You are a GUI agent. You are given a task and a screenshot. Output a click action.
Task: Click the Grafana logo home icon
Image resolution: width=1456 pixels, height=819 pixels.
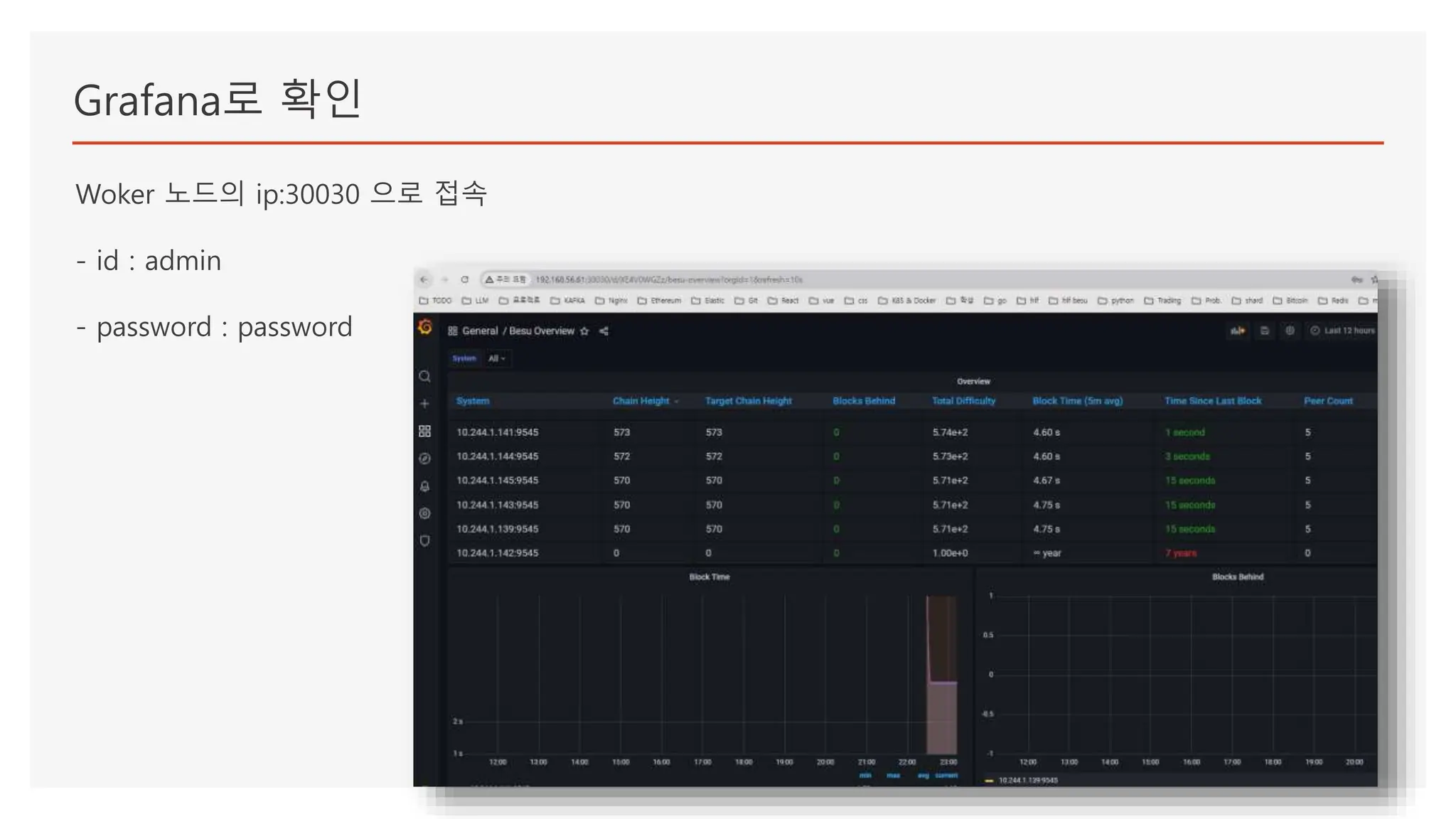tap(425, 327)
